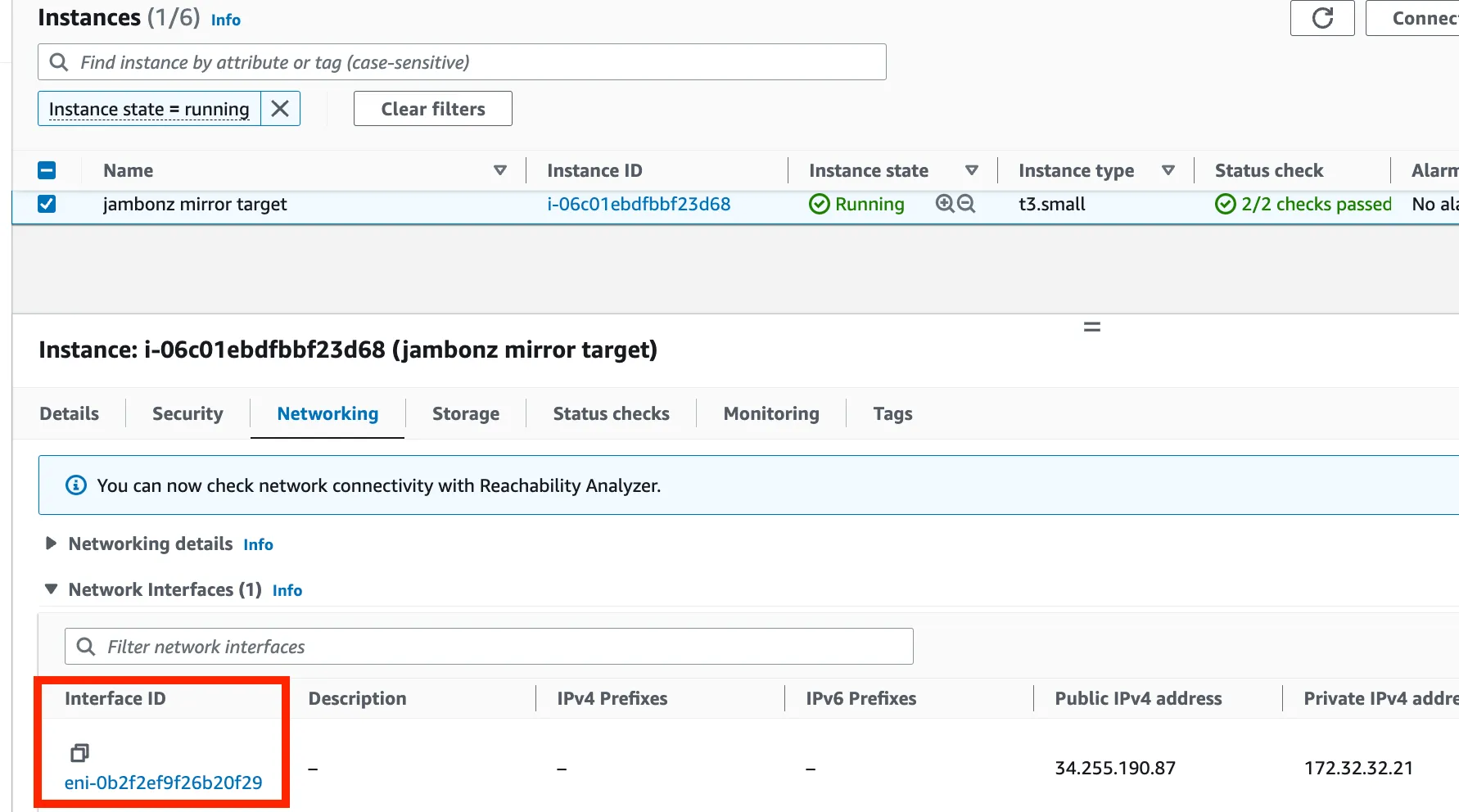Click the Instance ID column header
Viewport: 1459px width, 812px height.
pyautogui.click(x=594, y=170)
